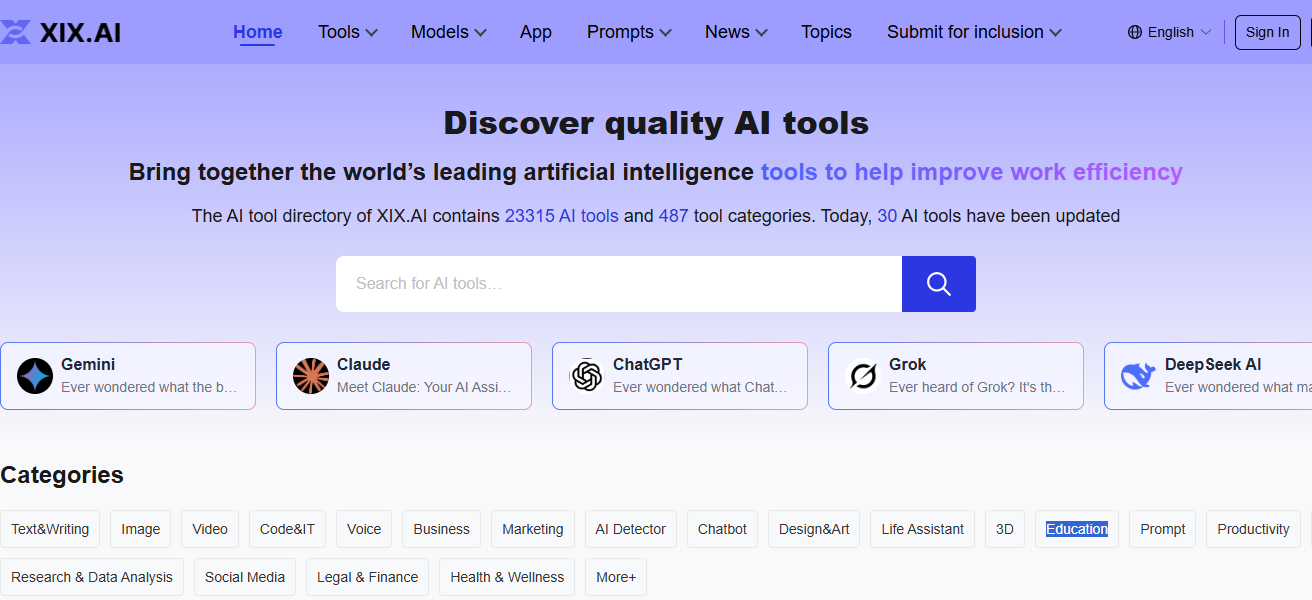Open the English language selector
The height and width of the screenshot is (600, 1312).
1172,31
